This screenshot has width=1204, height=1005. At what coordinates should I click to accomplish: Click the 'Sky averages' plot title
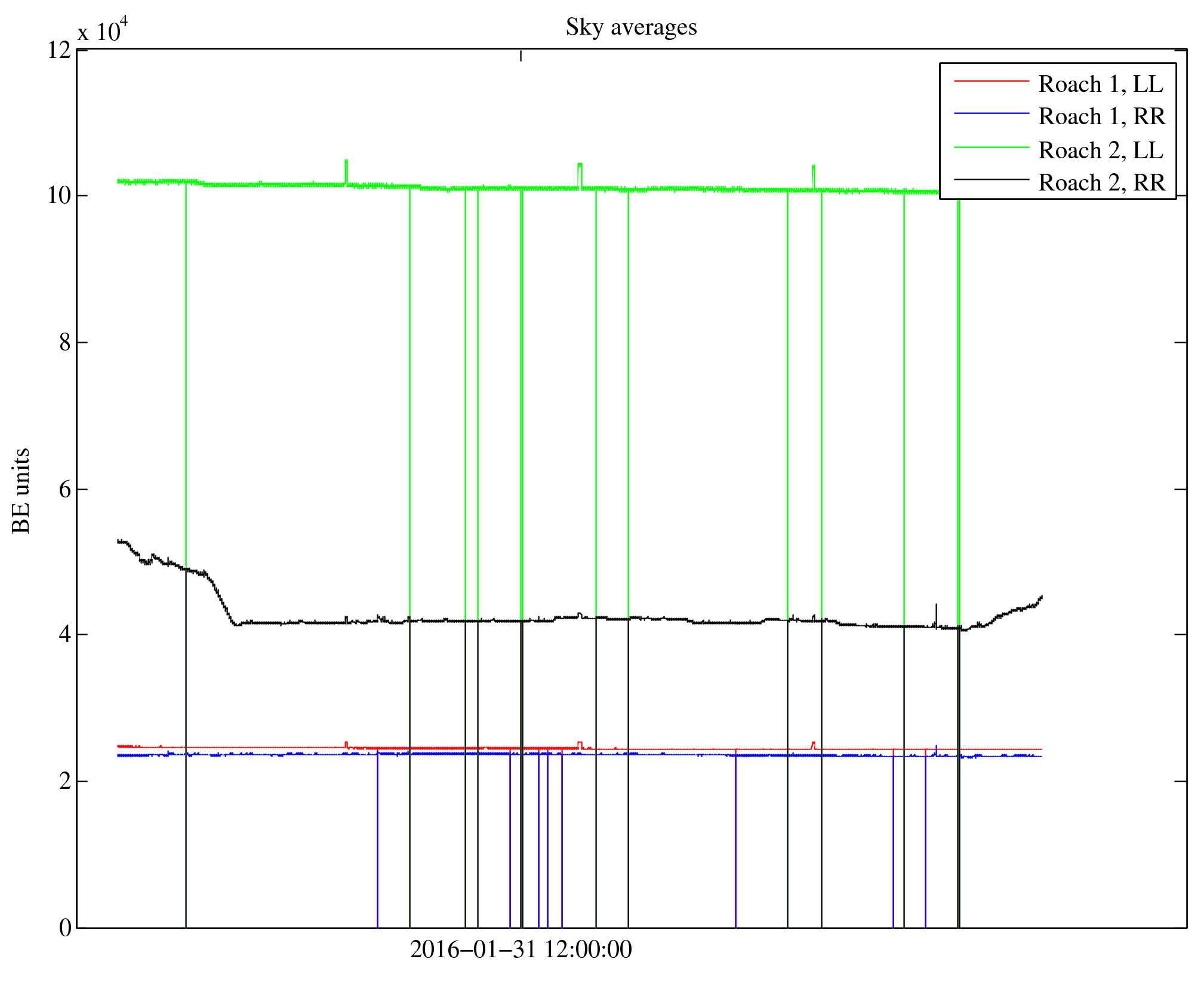coord(631,27)
